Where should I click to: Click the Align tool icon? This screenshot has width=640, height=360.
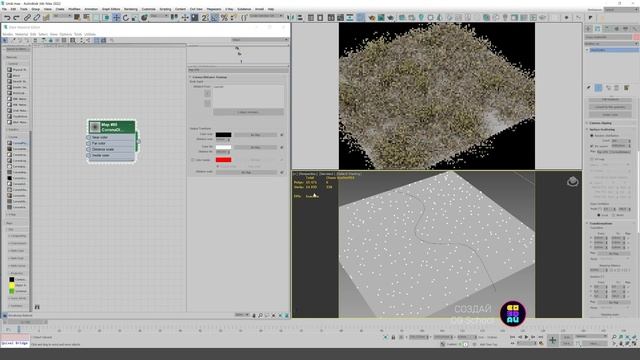(x=300, y=18)
